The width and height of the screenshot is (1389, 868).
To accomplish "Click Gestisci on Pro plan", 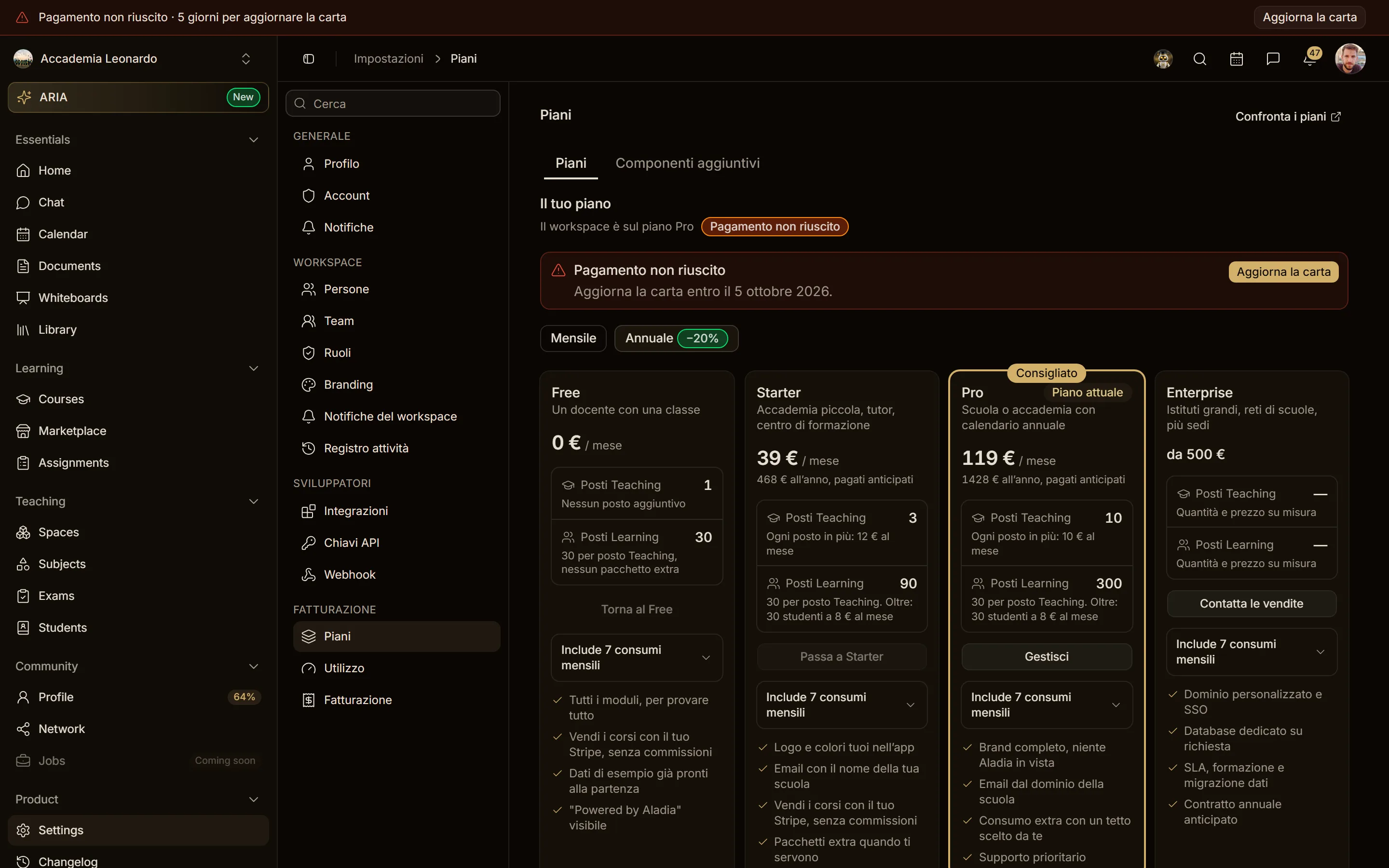I will click(x=1047, y=657).
